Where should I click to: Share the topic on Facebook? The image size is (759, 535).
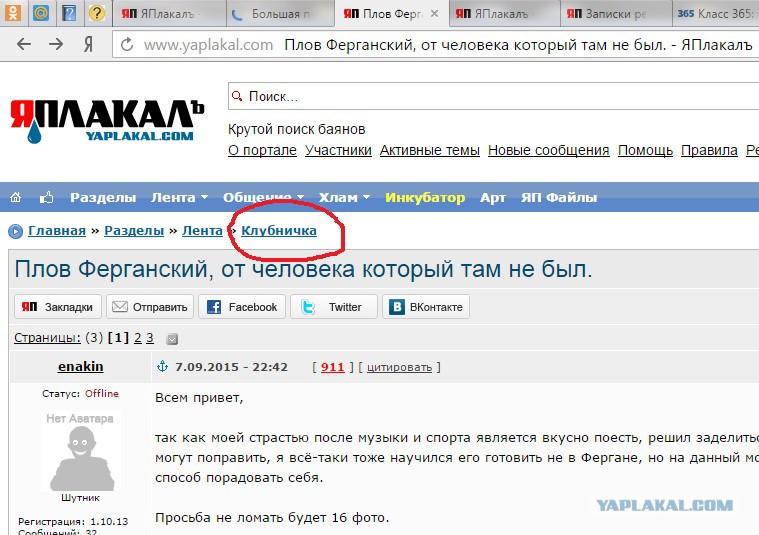pos(242,307)
